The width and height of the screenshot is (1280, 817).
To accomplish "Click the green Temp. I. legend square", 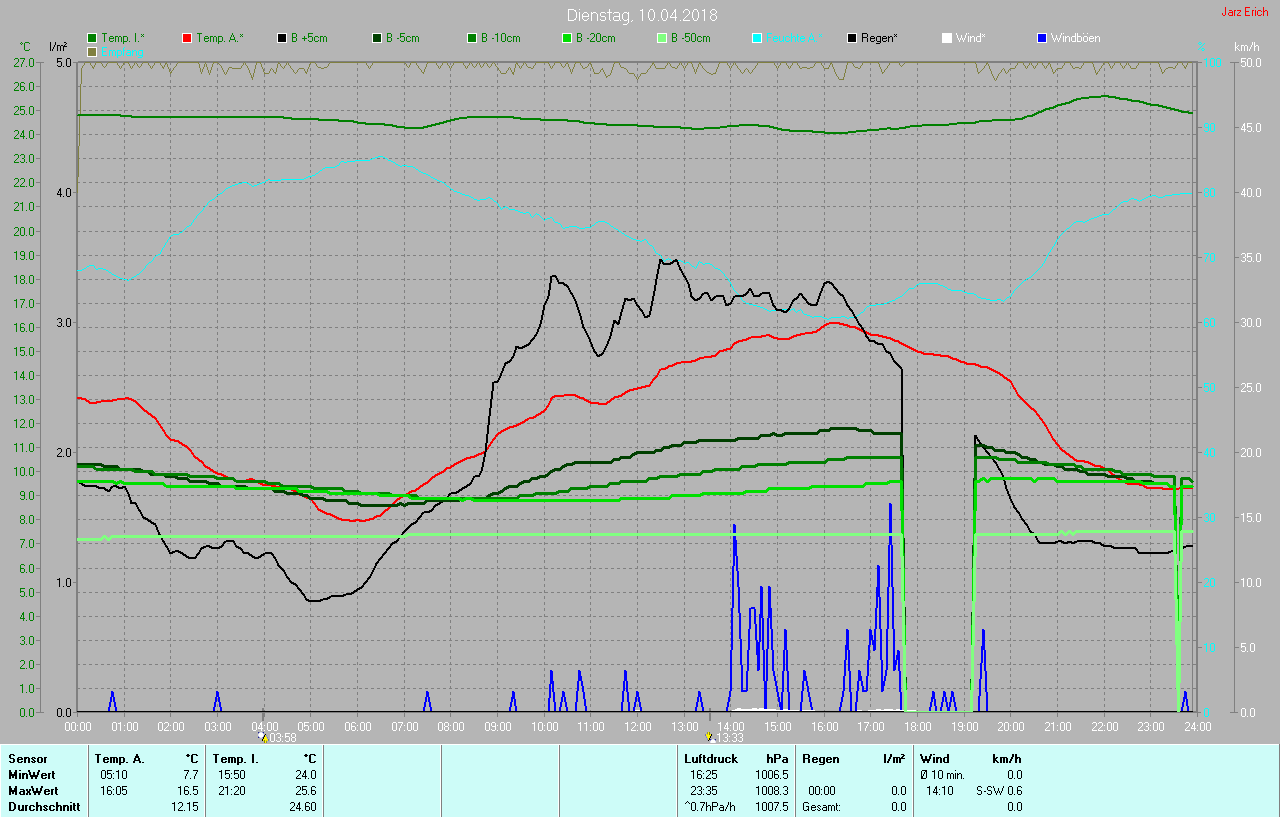I will [x=93, y=38].
